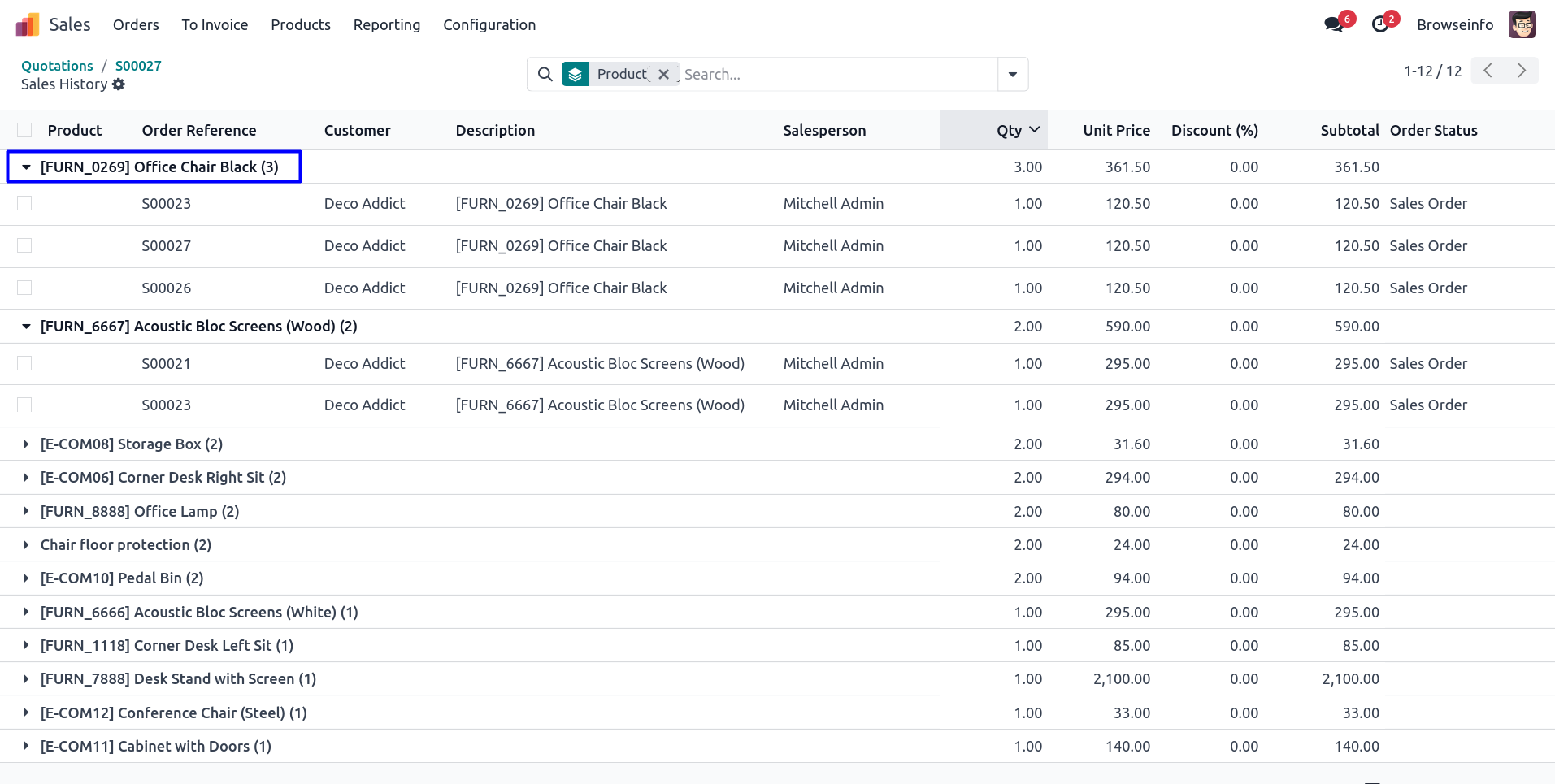The width and height of the screenshot is (1555, 784).
Task: Click in the Search input field
Action: pyautogui.click(x=837, y=75)
